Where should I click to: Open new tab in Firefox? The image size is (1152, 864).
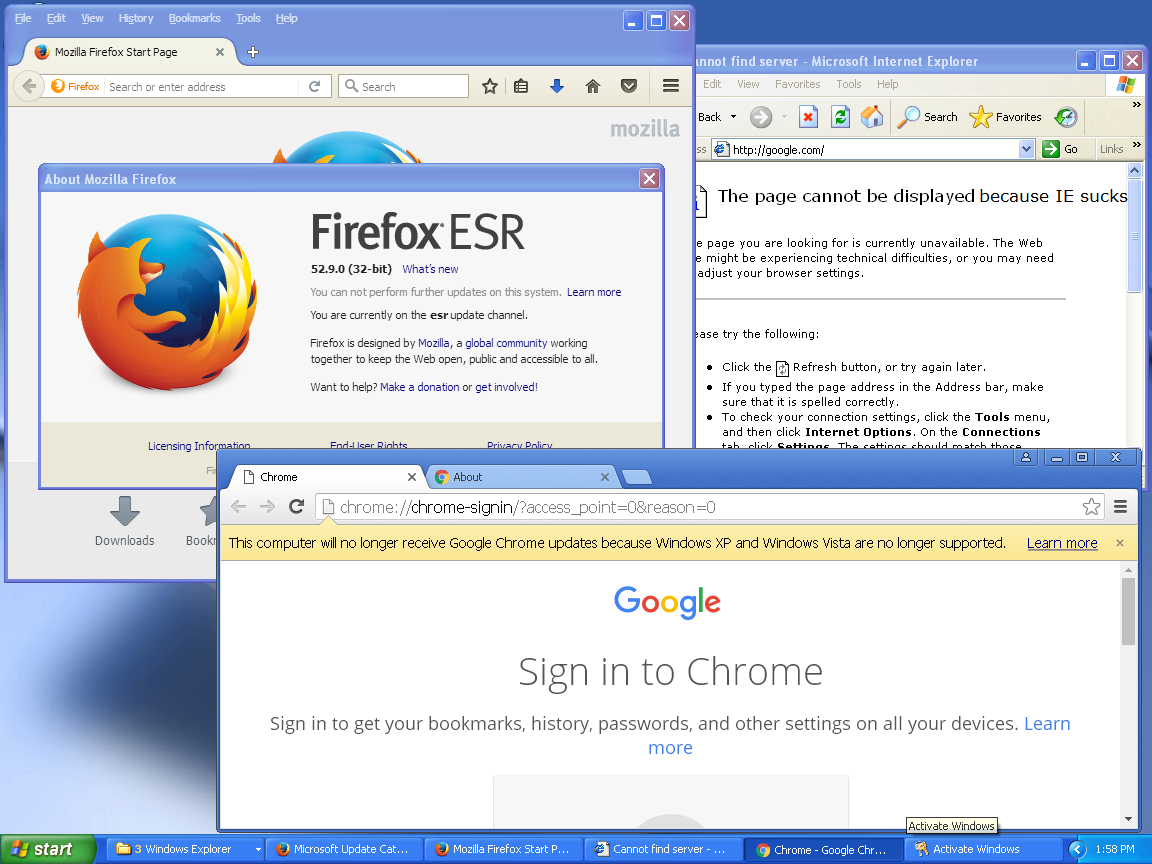(253, 51)
